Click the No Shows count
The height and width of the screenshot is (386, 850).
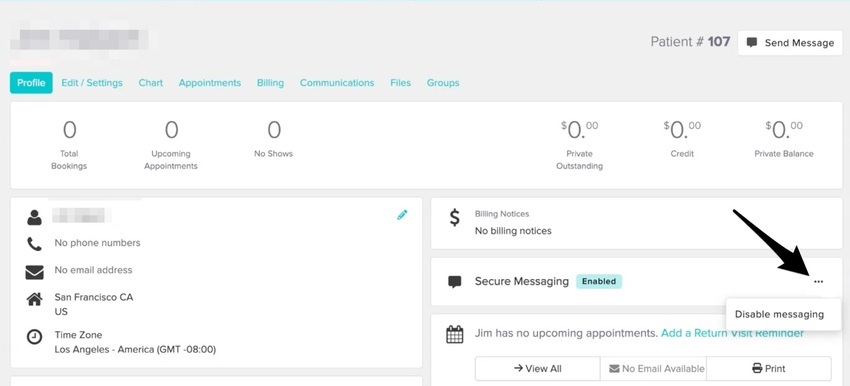274,130
